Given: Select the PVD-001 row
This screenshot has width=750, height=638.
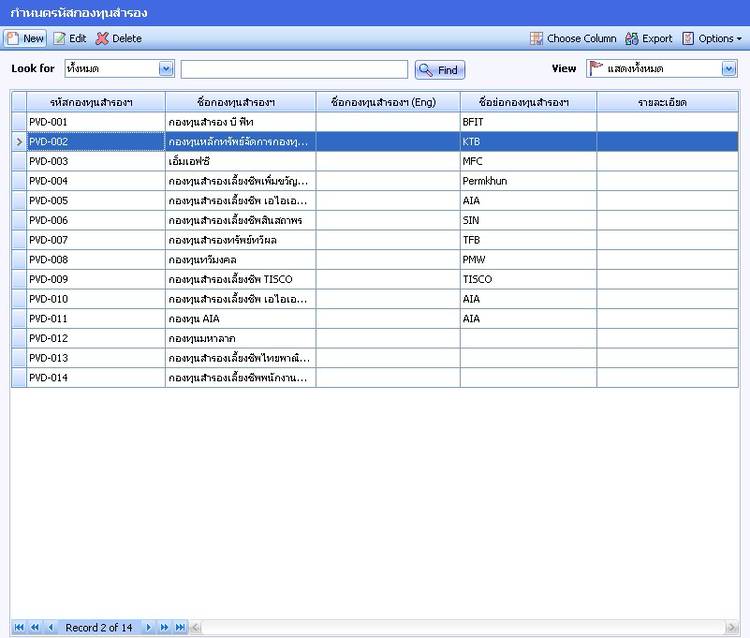Looking at the screenshot, I should click(95, 122).
